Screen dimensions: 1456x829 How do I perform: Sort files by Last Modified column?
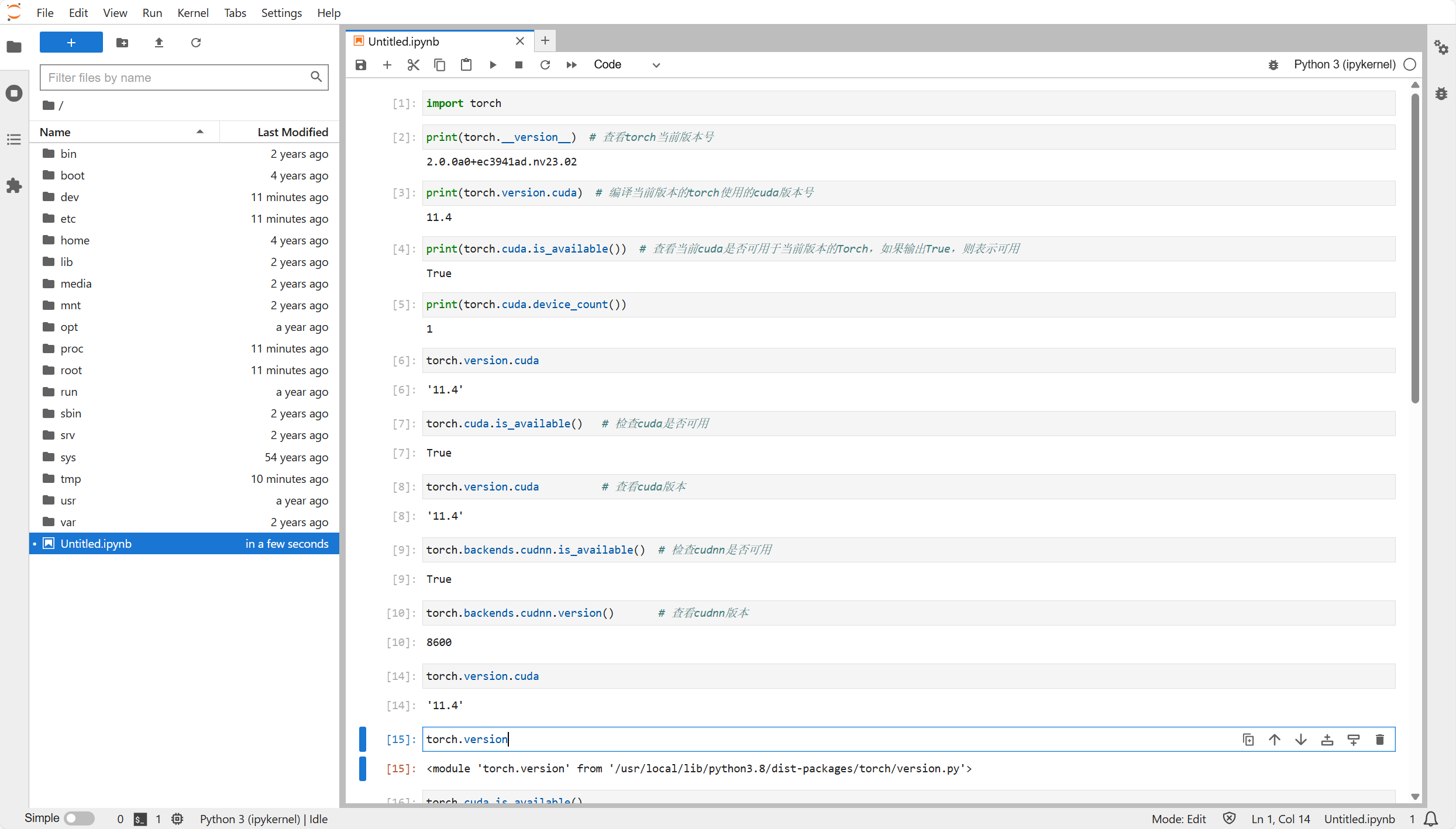[x=292, y=132]
